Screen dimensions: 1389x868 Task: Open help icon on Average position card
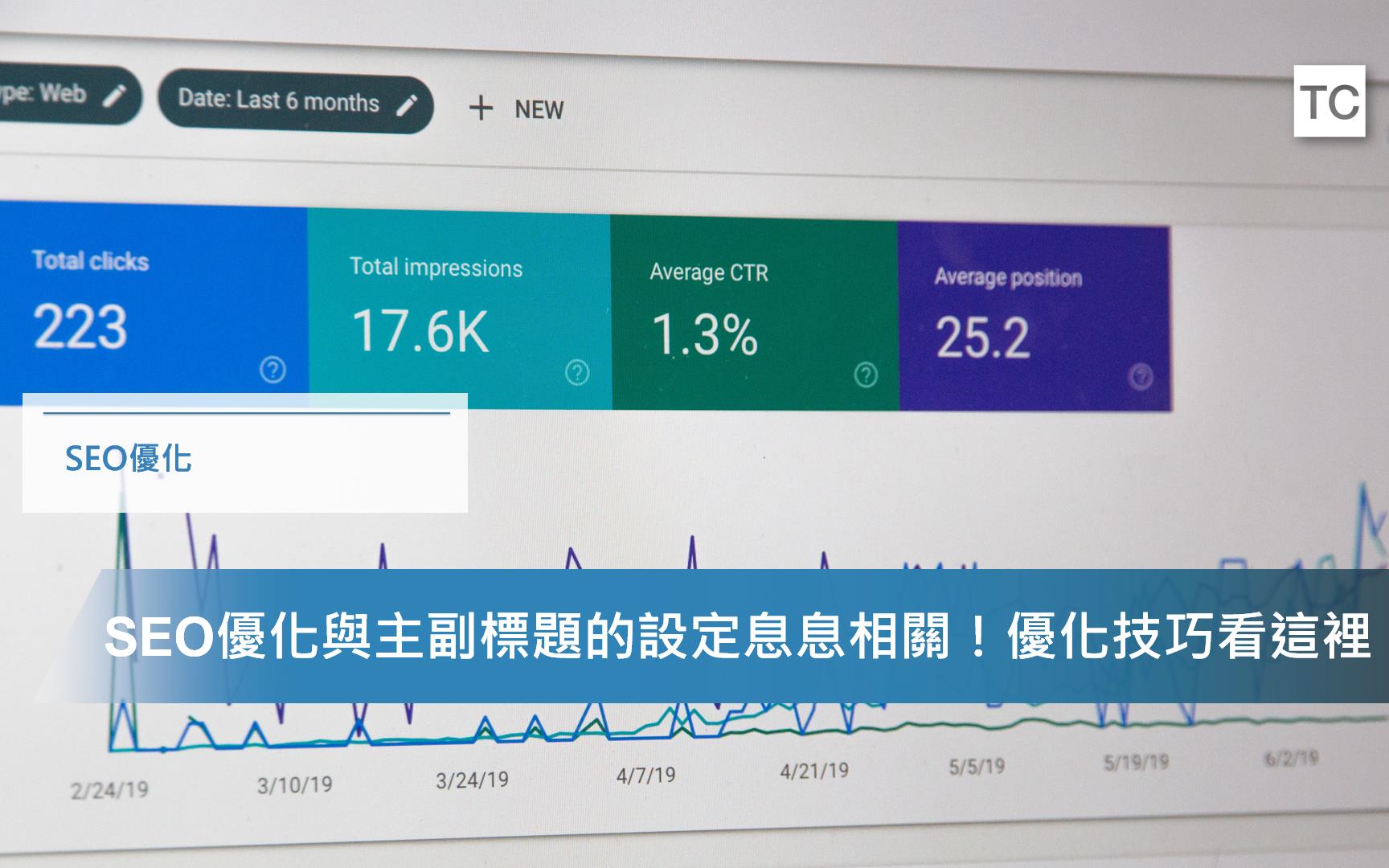point(1141,376)
